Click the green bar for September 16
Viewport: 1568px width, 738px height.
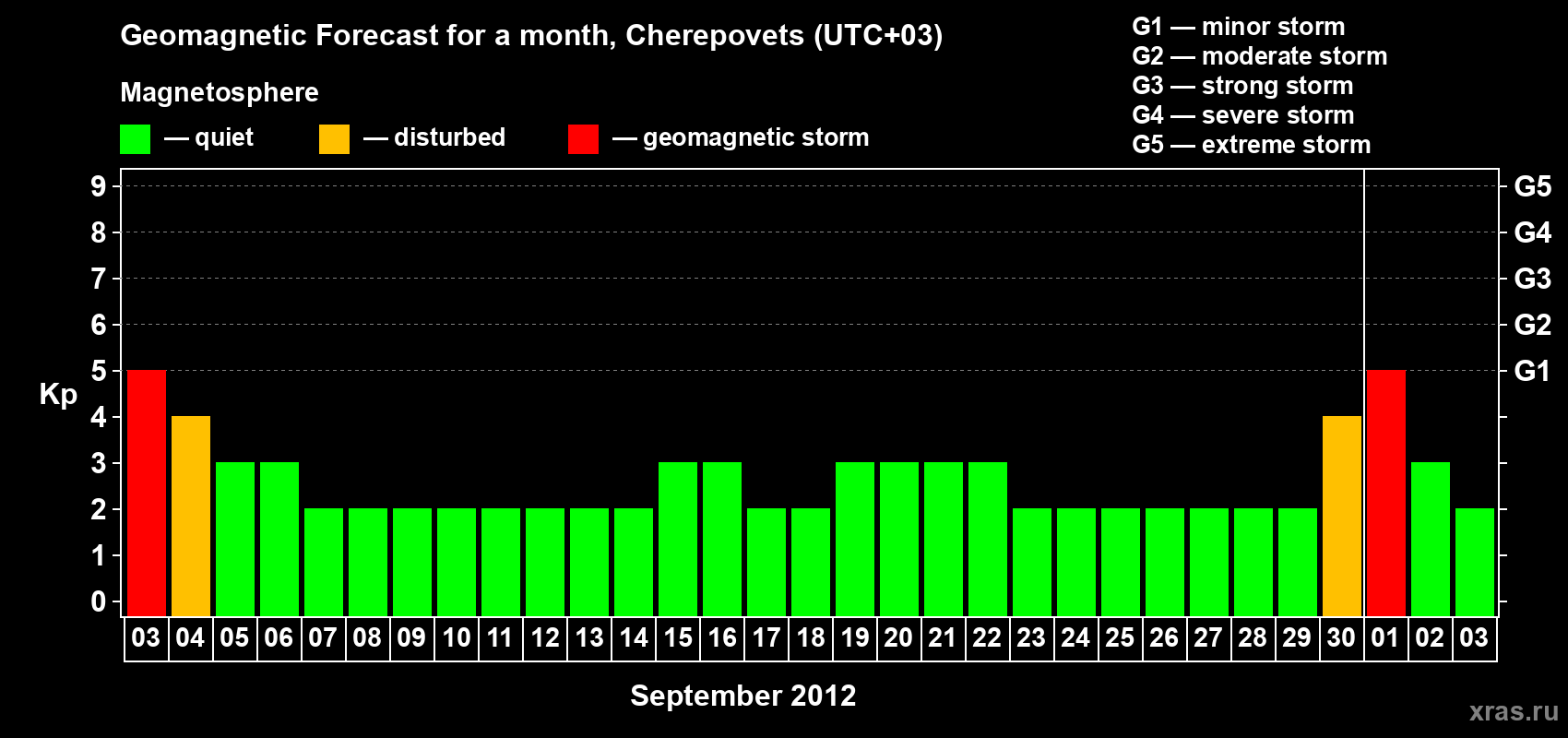tap(722, 539)
